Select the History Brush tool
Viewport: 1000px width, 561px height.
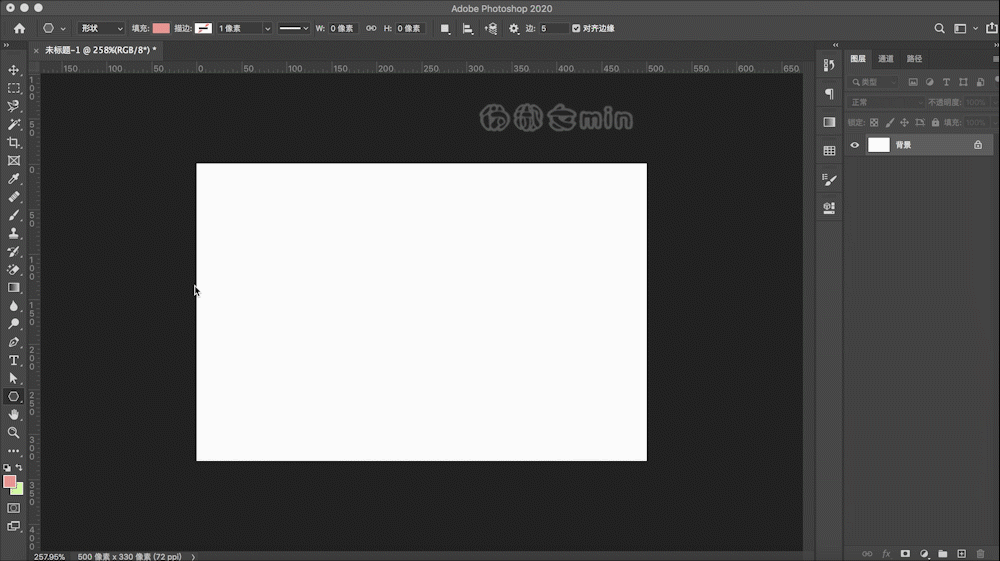[x=13, y=251]
